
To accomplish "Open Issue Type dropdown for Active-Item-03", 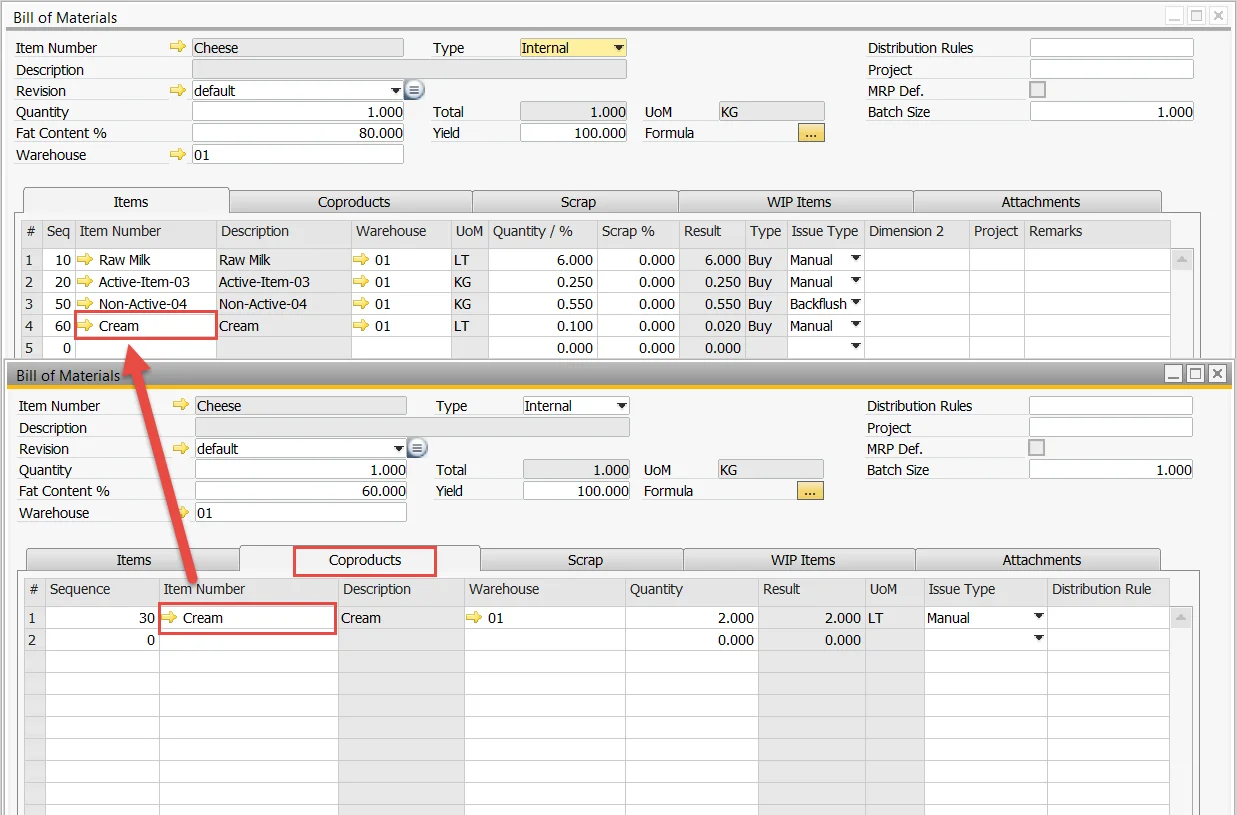I will 856,281.
